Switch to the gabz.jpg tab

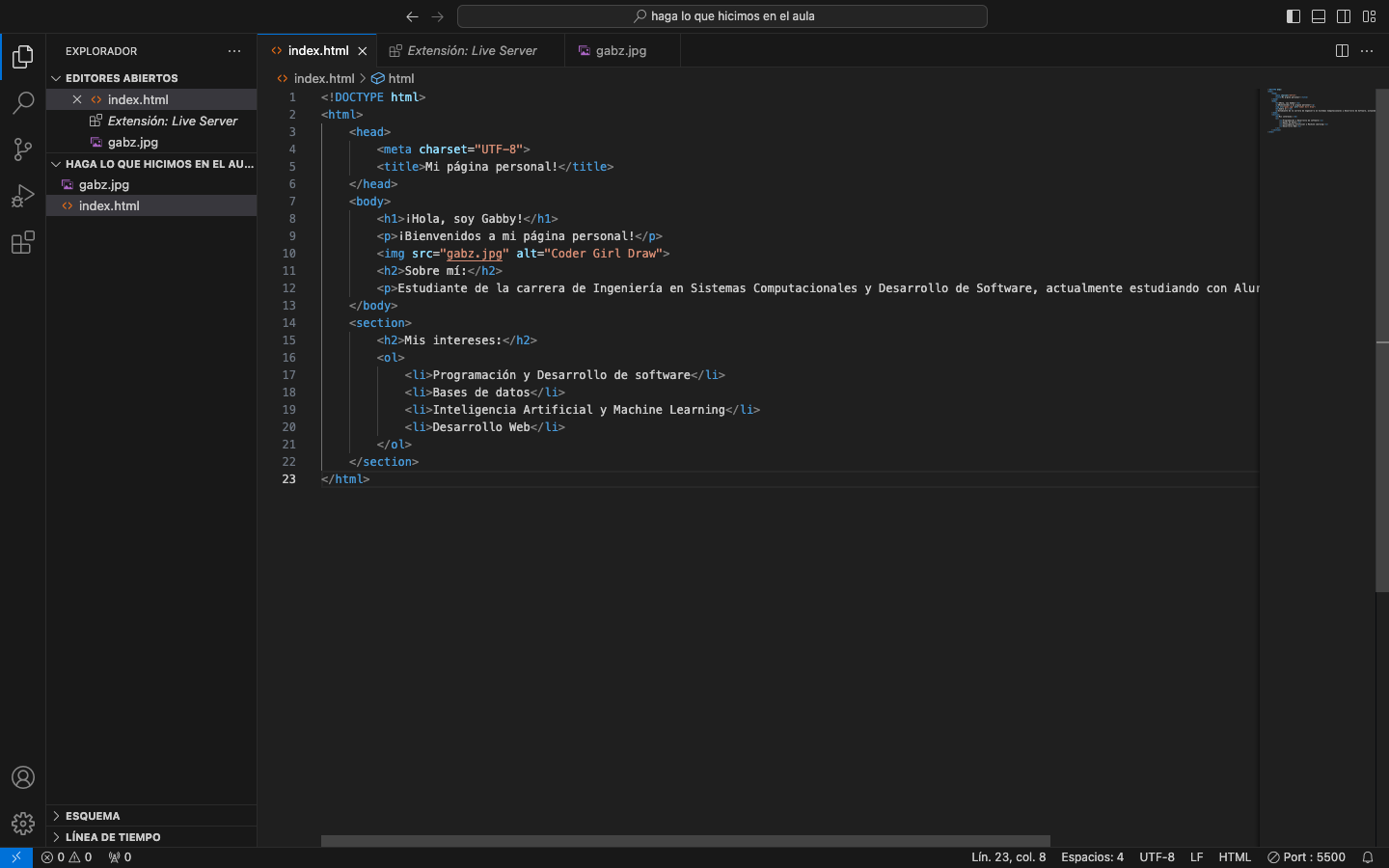[621, 51]
